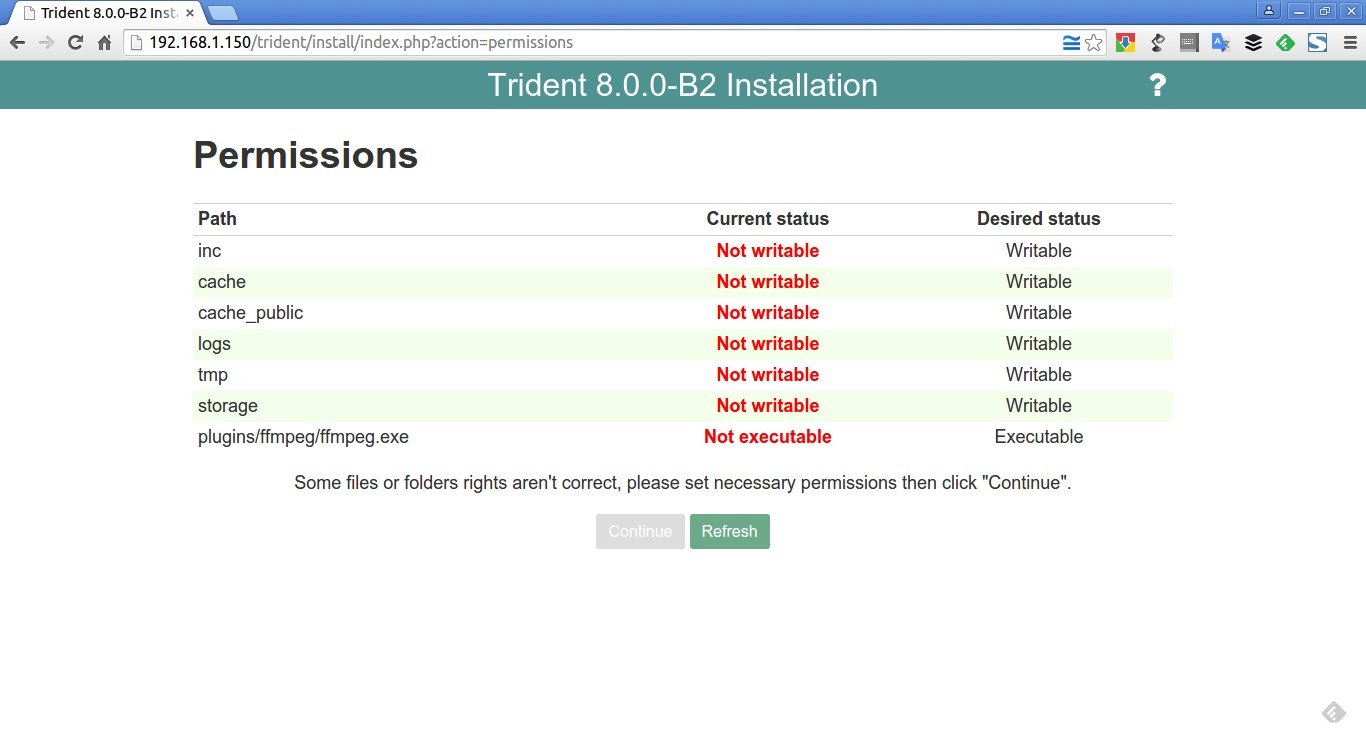Click the Refresh button
Image resolution: width=1366 pixels, height=744 pixels.
[730, 531]
